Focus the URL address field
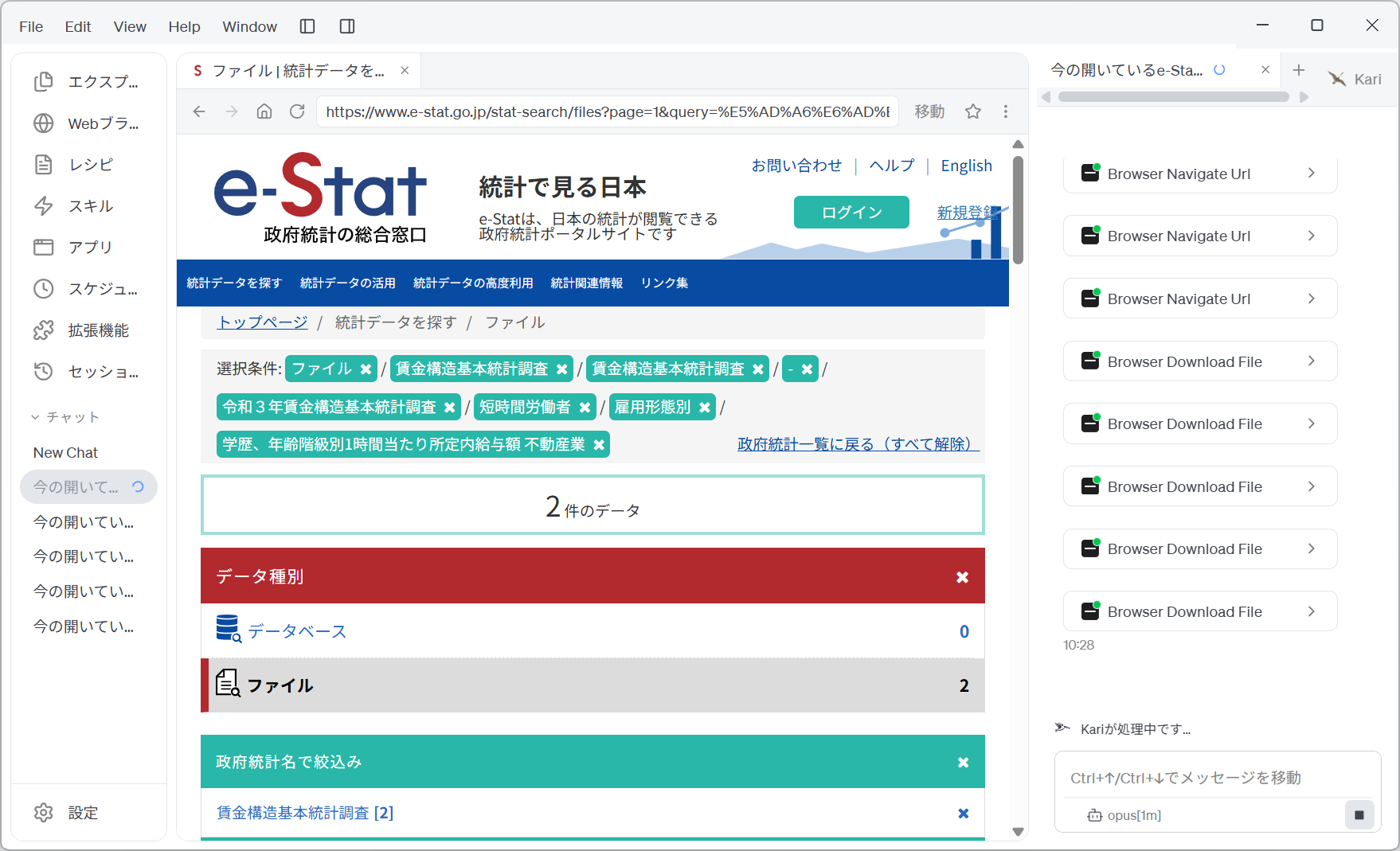1400x851 pixels. 608,111
